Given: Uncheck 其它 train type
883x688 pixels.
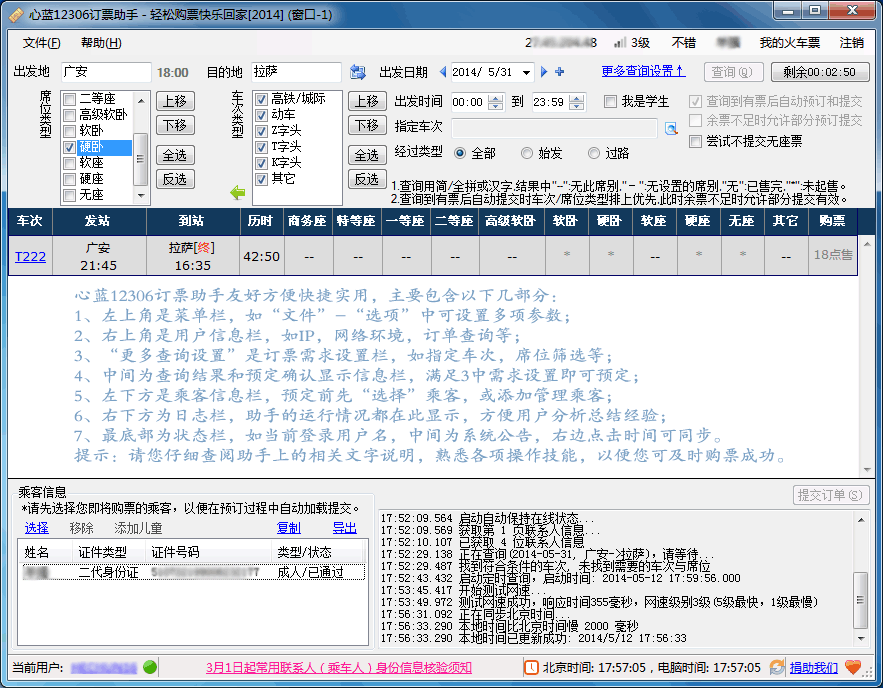Looking at the screenshot, I should click(x=261, y=179).
